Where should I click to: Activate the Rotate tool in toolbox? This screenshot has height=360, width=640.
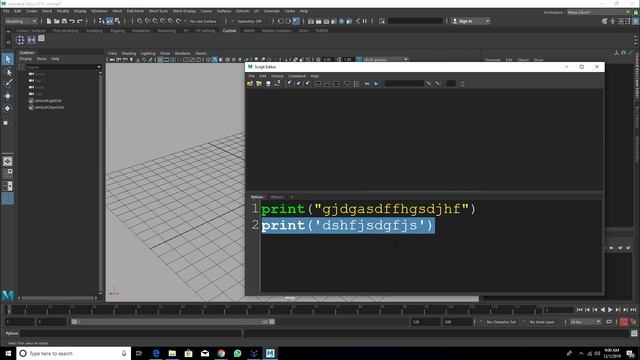coord(8,108)
